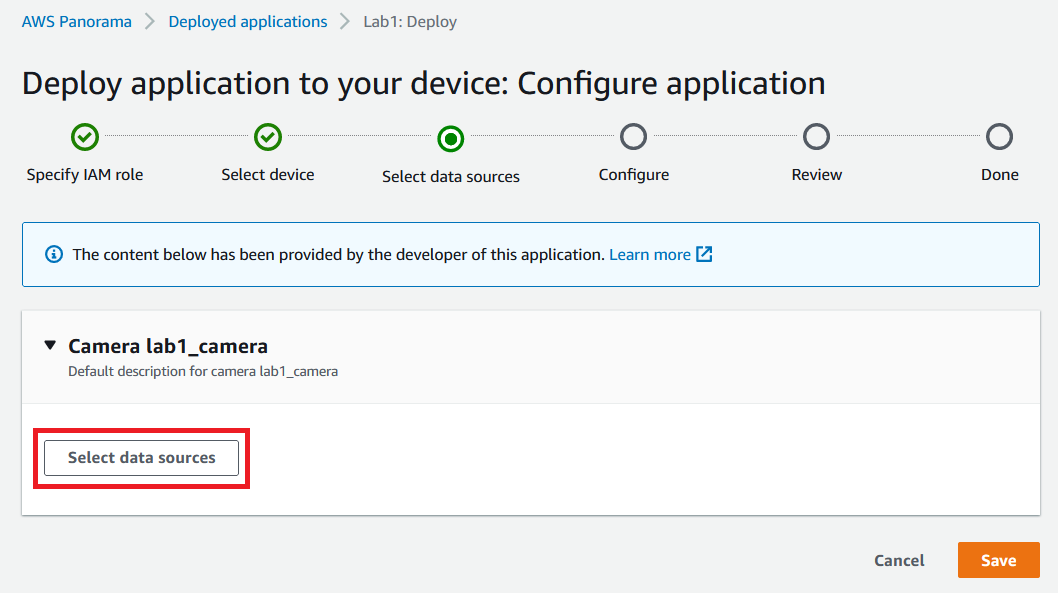Open the Learn more link
This screenshot has width=1058, height=593.
[x=650, y=254]
